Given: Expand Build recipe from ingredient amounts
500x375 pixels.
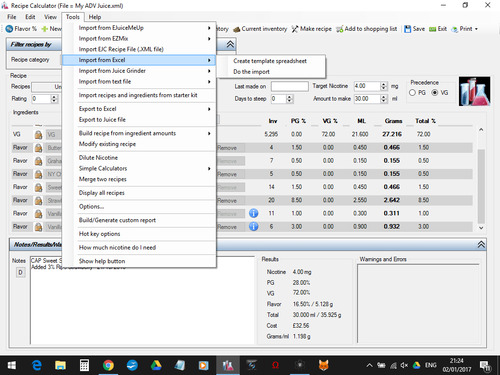Looking at the screenshot, I should point(209,133).
